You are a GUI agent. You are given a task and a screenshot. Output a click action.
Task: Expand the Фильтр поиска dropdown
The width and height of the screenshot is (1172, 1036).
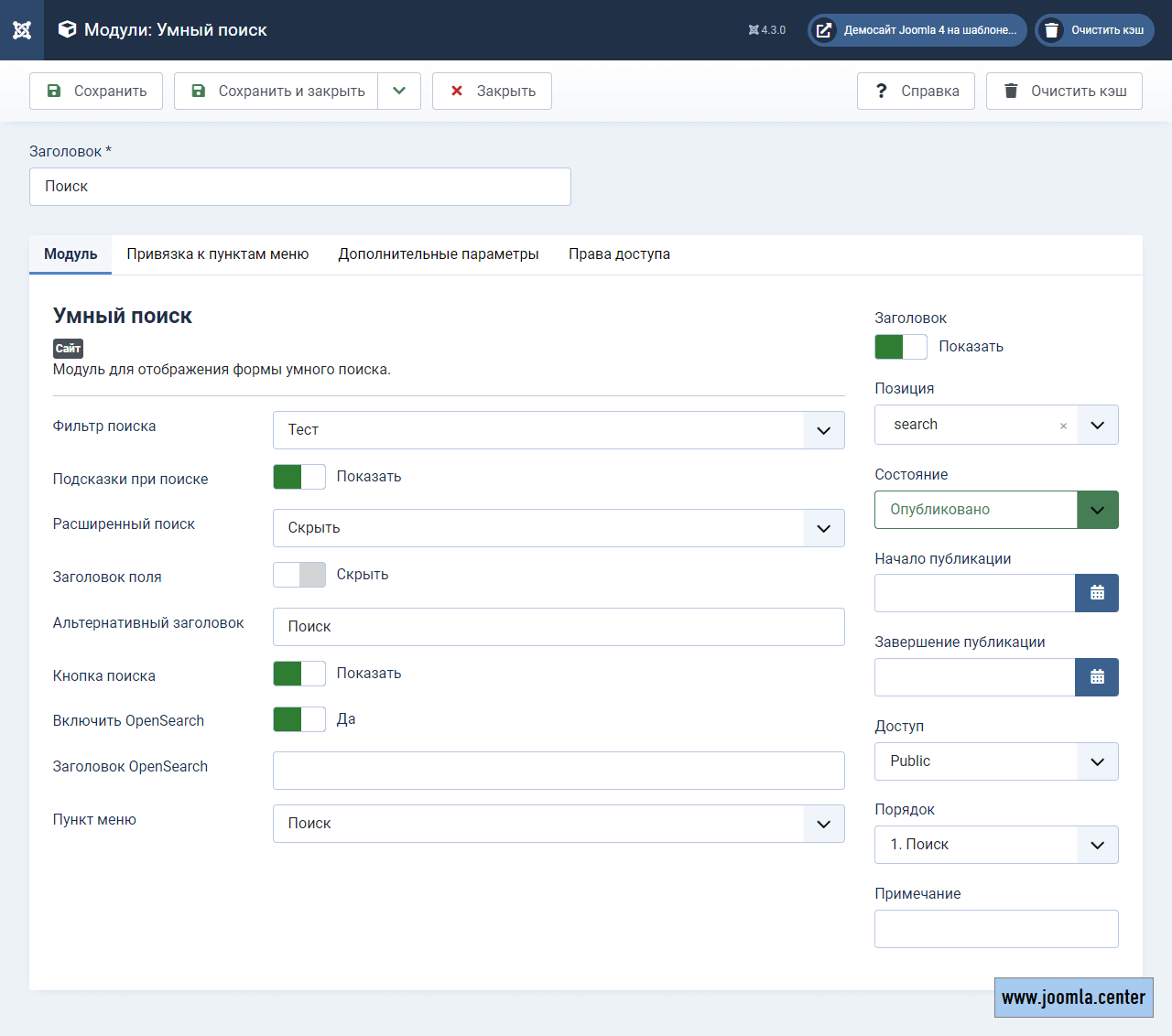click(x=823, y=430)
